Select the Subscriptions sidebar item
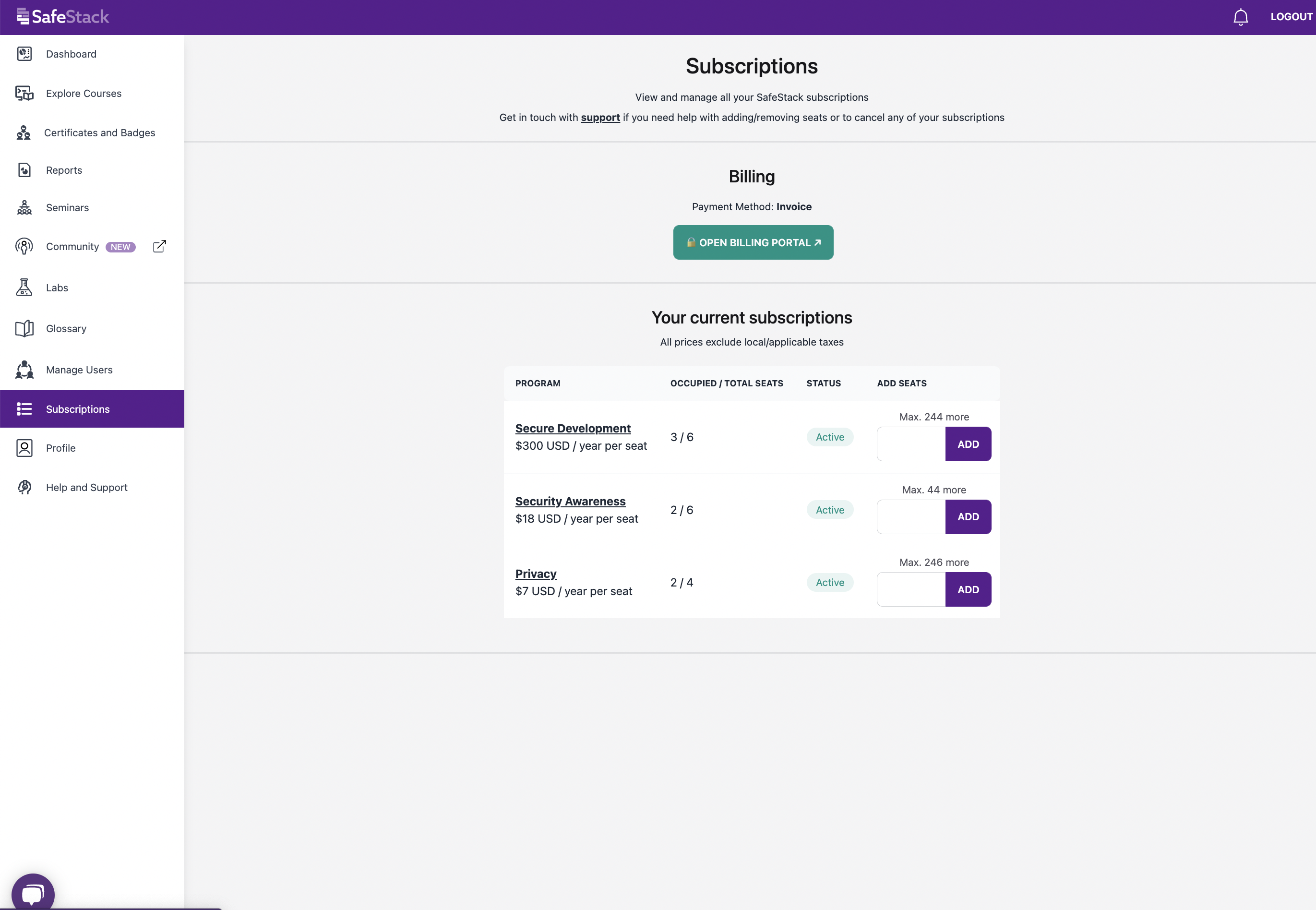The height and width of the screenshot is (910, 1316). (92, 409)
